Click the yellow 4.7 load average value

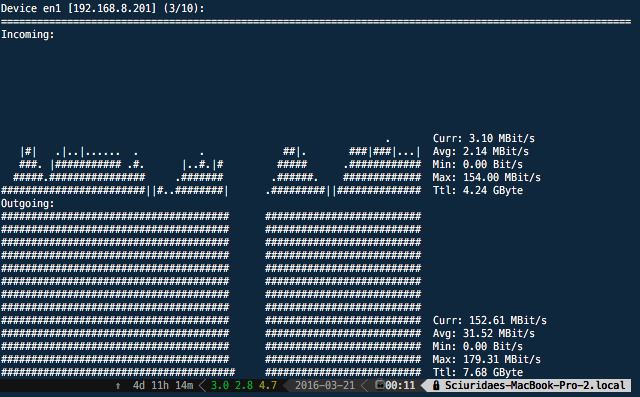[x=268, y=385]
